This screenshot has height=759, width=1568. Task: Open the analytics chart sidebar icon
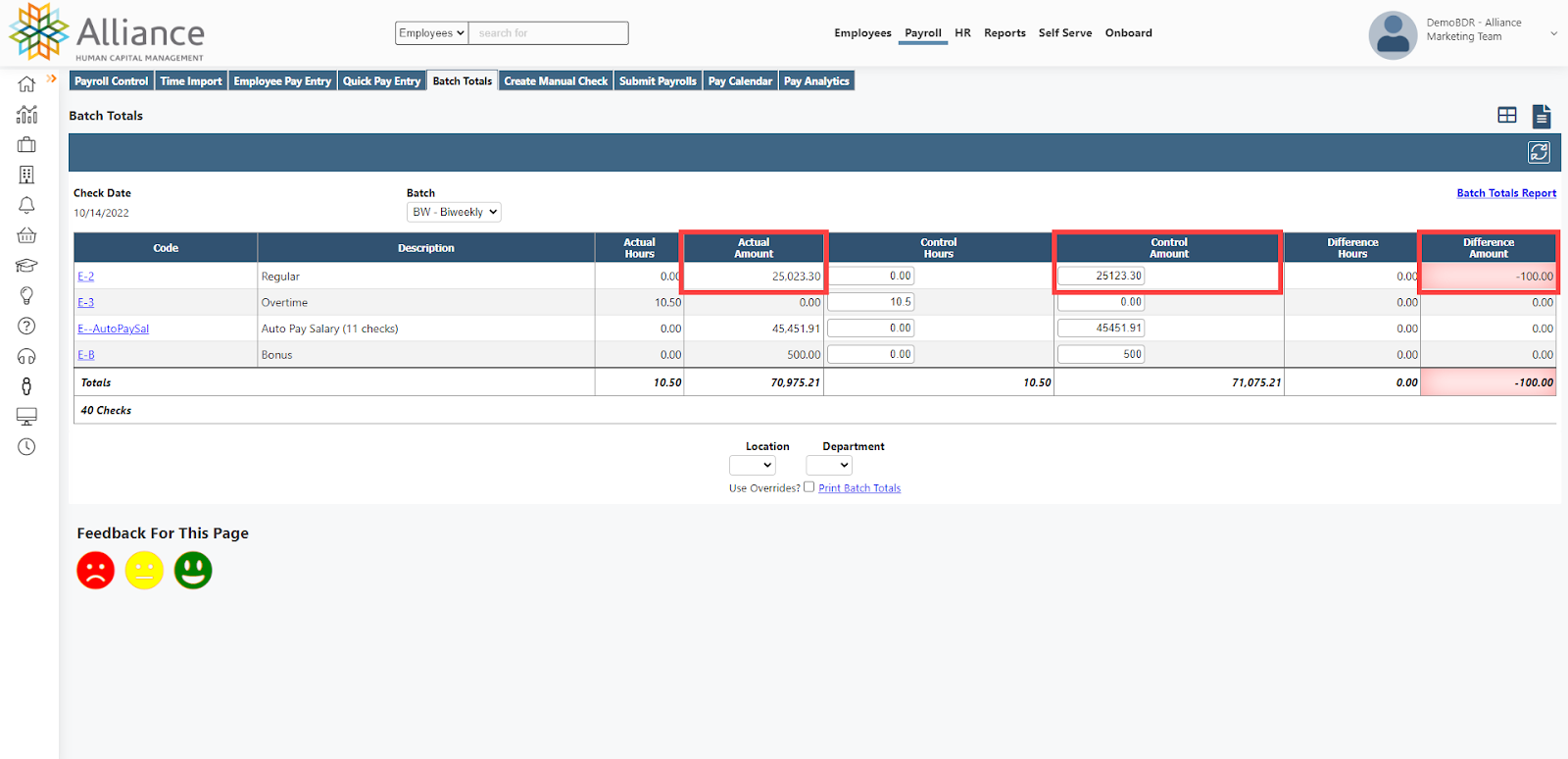click(26, 115)
